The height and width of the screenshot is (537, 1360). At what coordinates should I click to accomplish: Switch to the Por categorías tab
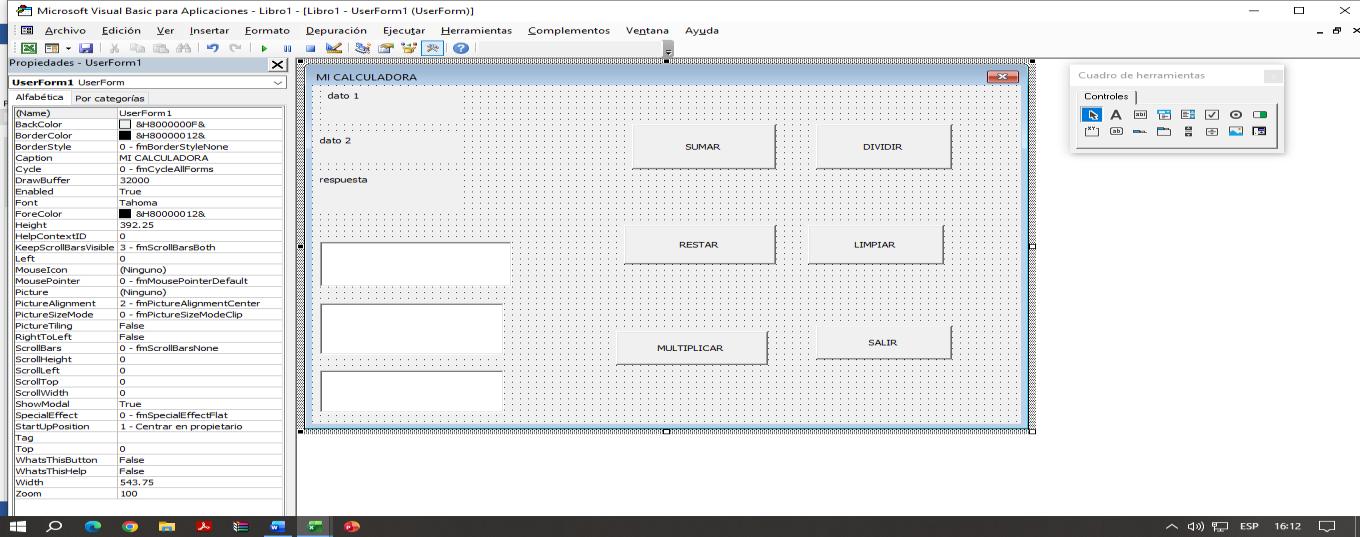(x=109, y=98)
